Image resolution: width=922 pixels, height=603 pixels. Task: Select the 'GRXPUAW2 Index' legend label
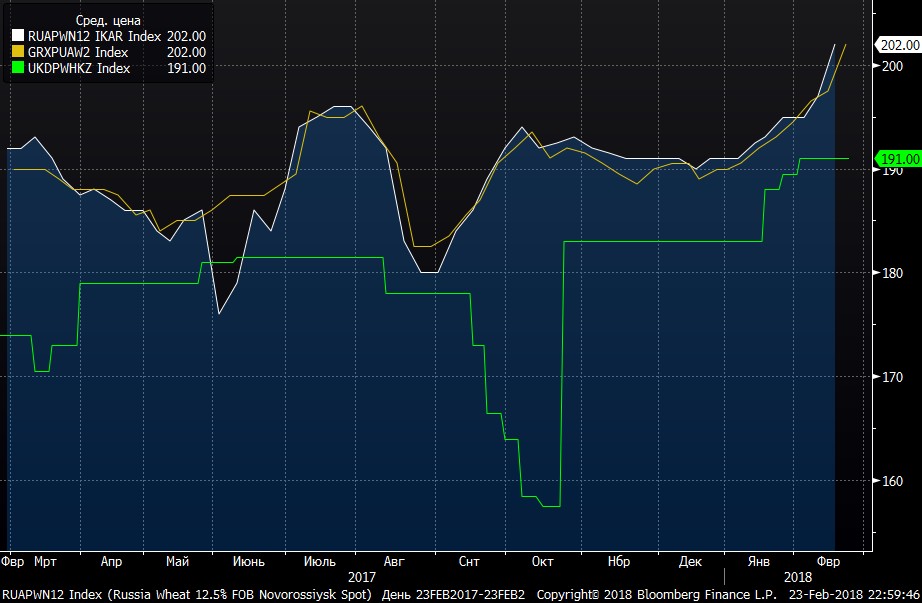coord(78,52)
